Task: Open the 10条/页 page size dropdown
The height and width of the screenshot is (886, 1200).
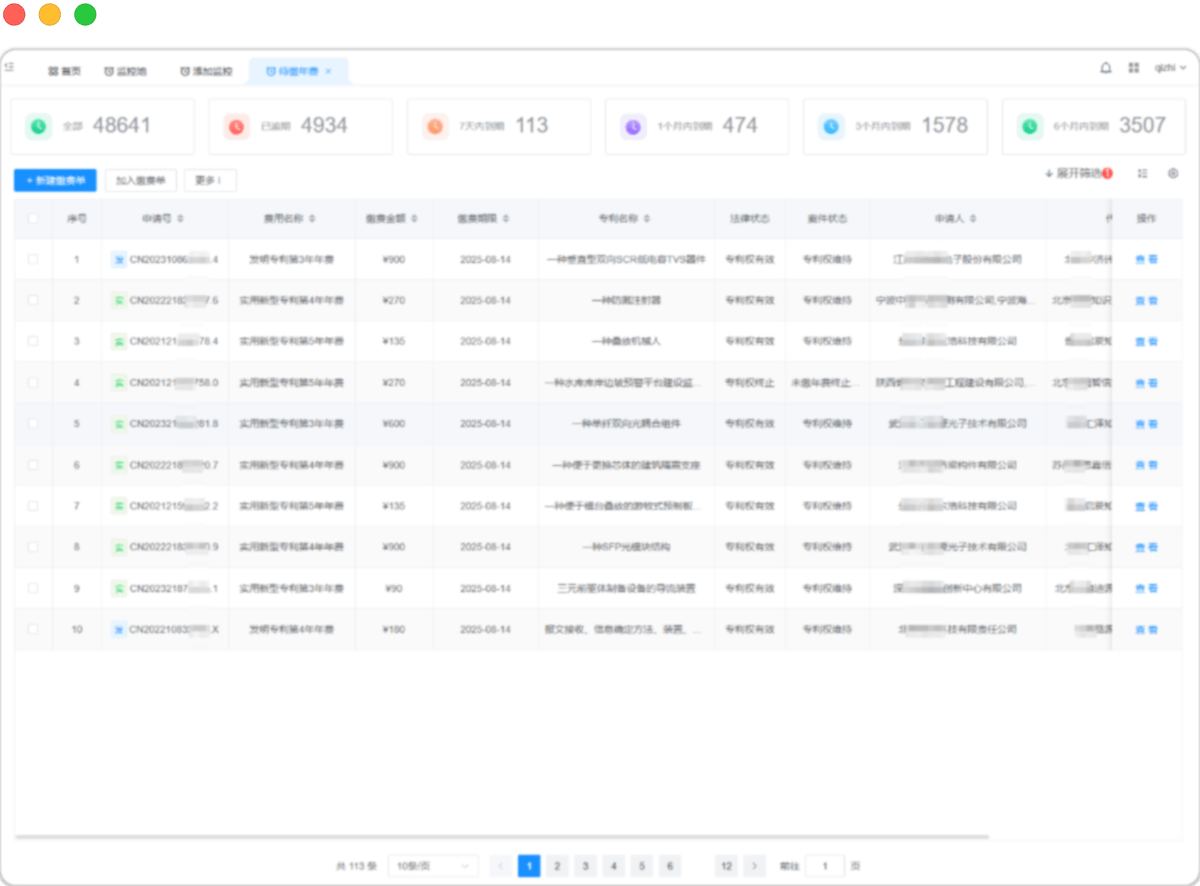Action: click(432, 866)
